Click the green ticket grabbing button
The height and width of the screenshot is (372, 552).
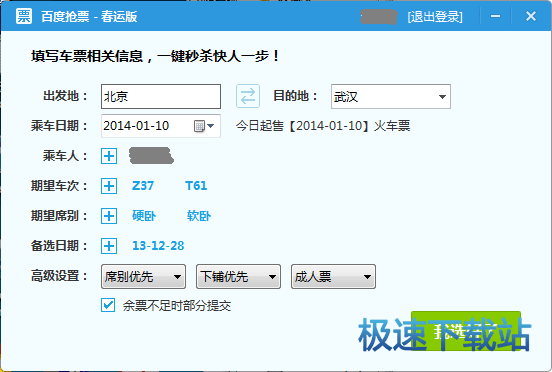coord(466,330)
